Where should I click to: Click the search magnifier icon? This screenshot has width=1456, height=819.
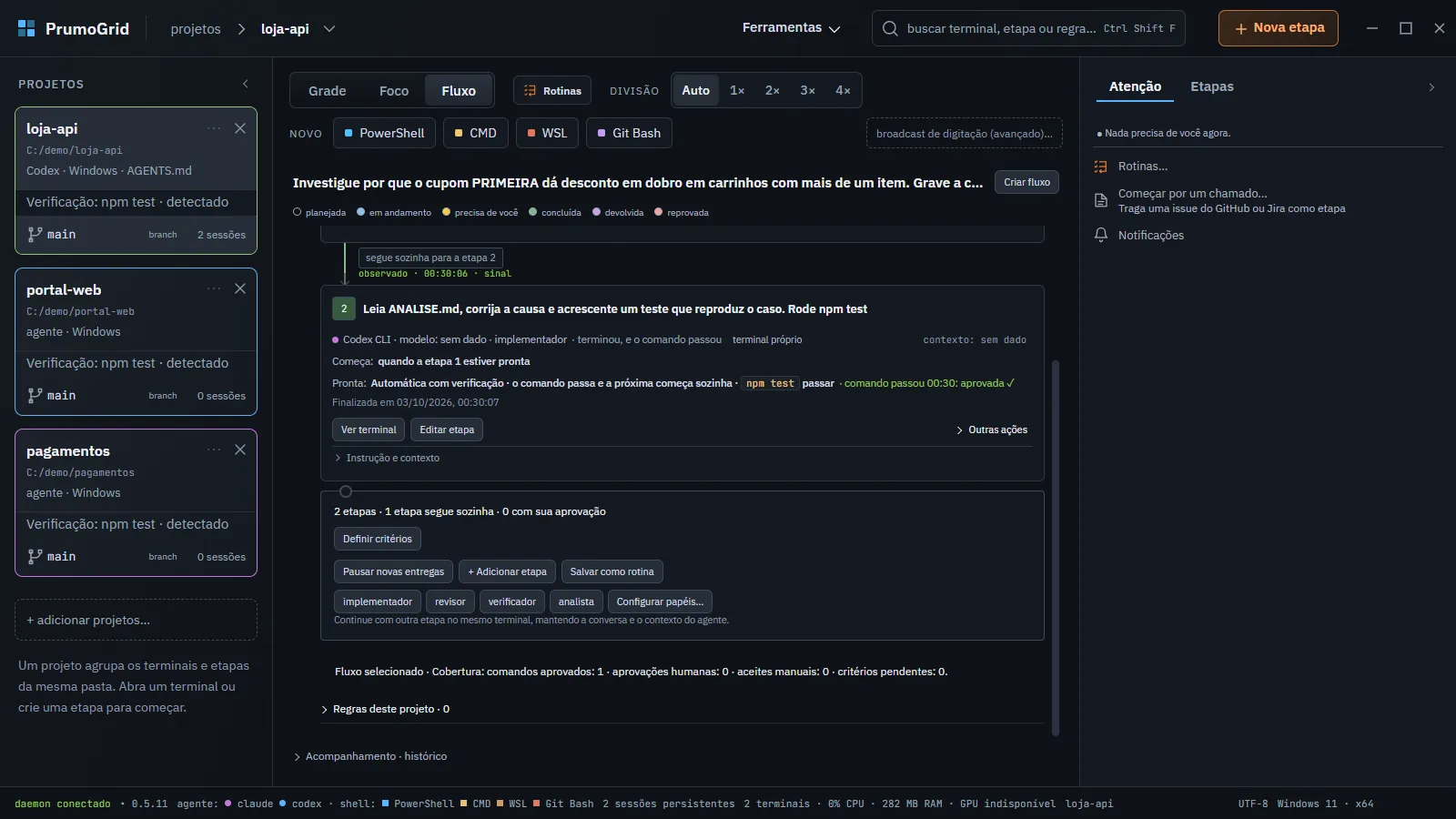click(890, 28)
